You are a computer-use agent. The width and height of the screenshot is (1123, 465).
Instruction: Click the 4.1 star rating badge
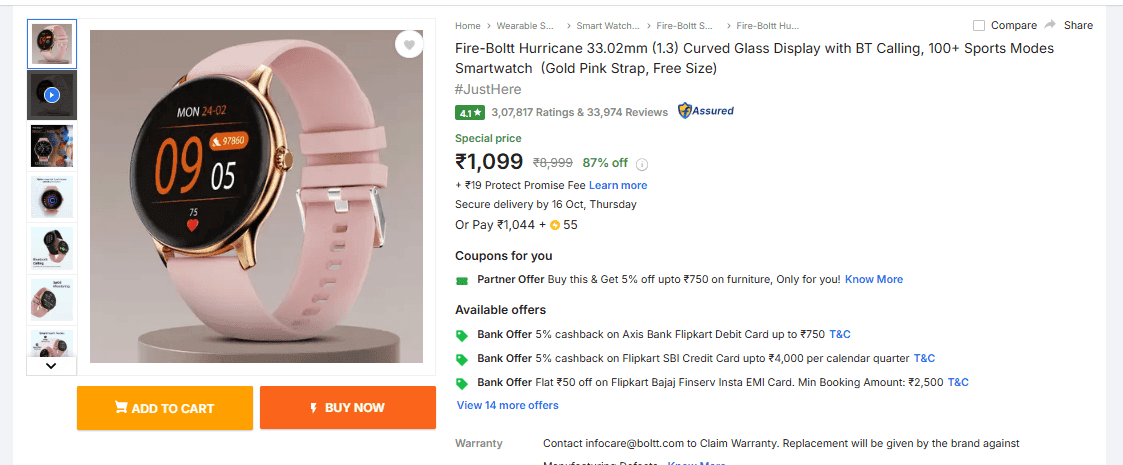pos(469,112)
